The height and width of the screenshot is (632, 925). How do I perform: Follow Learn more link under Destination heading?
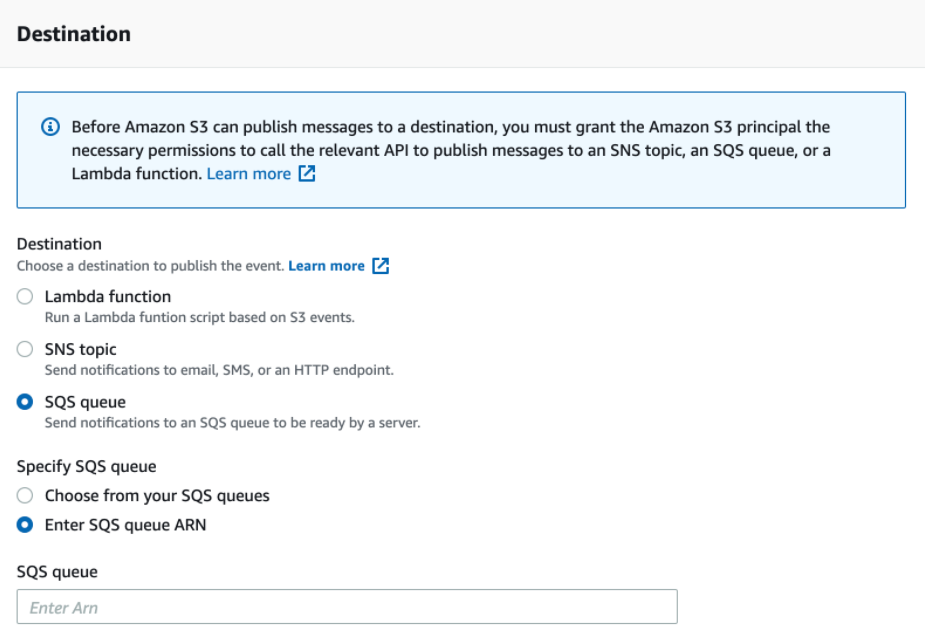[x=326, y=266]
